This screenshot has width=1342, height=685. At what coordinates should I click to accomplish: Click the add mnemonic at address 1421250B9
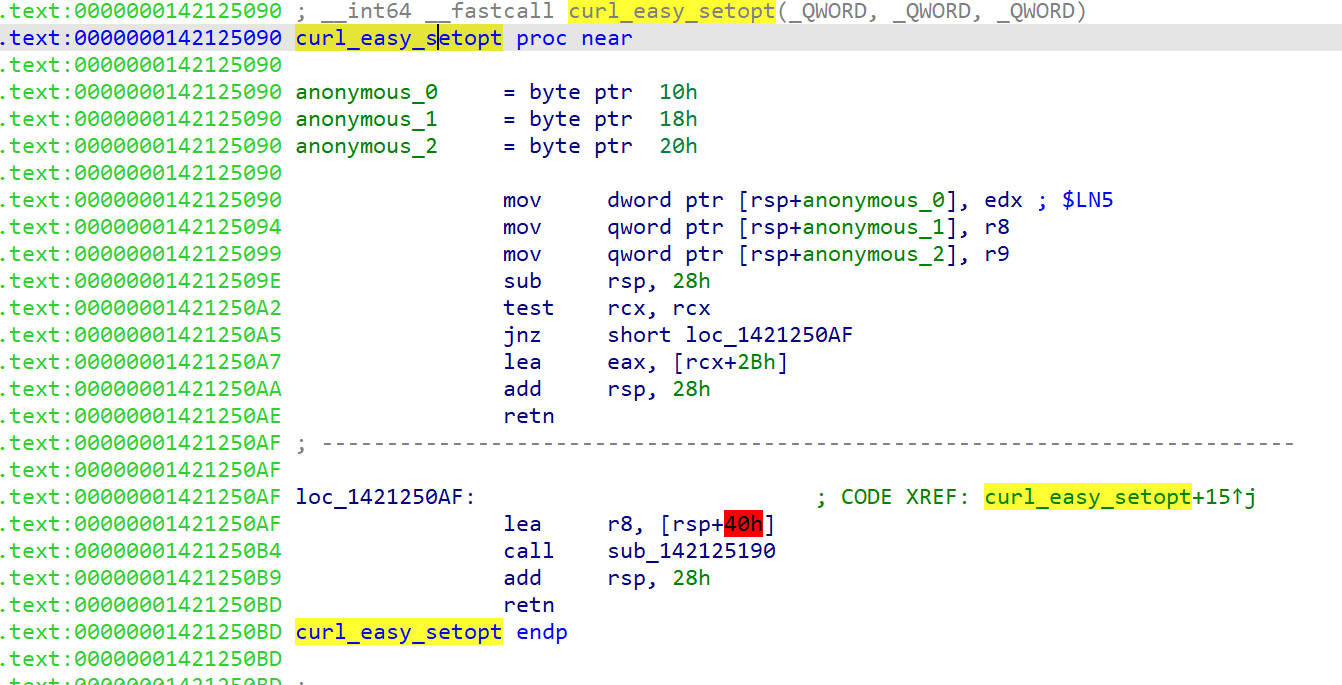(523, 578)
